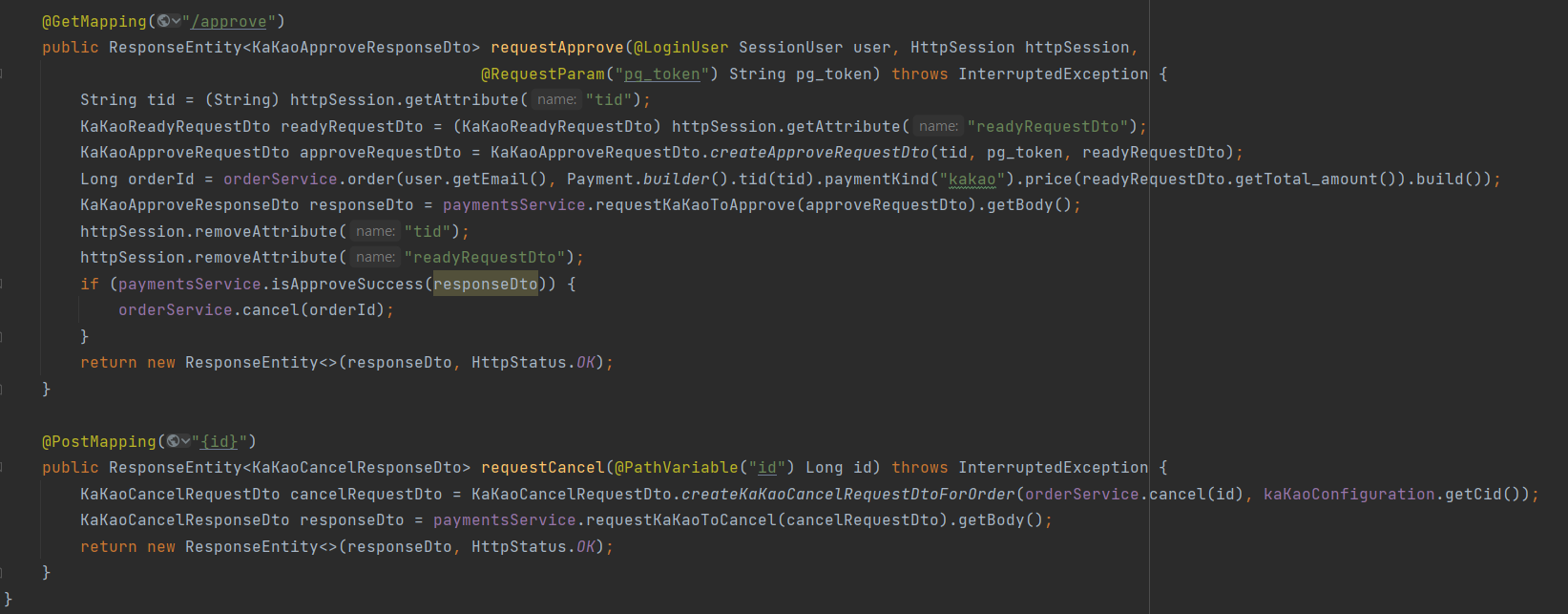Click the approveRequestDto variable declaration
The image size is (1568, 614).
pyautogui.click(x=381, y=152)
